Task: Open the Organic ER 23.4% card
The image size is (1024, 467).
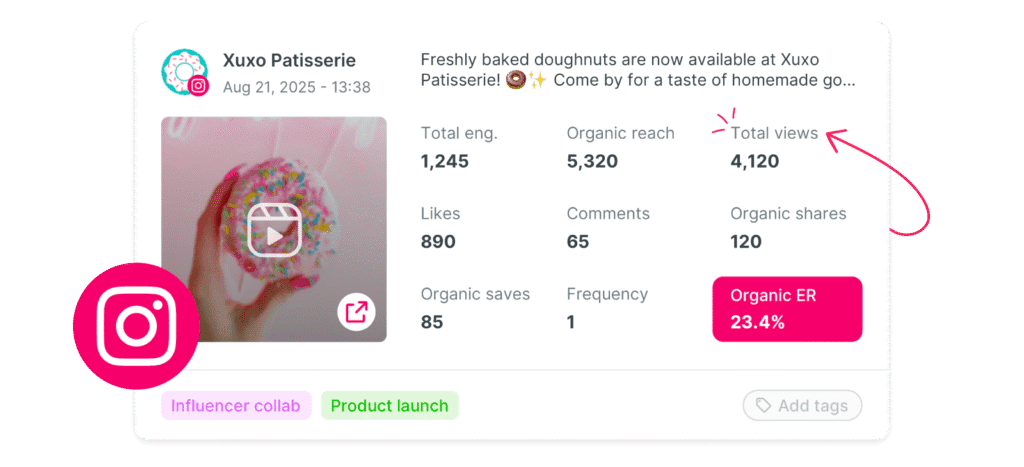Action: click(x=787, y=309)
